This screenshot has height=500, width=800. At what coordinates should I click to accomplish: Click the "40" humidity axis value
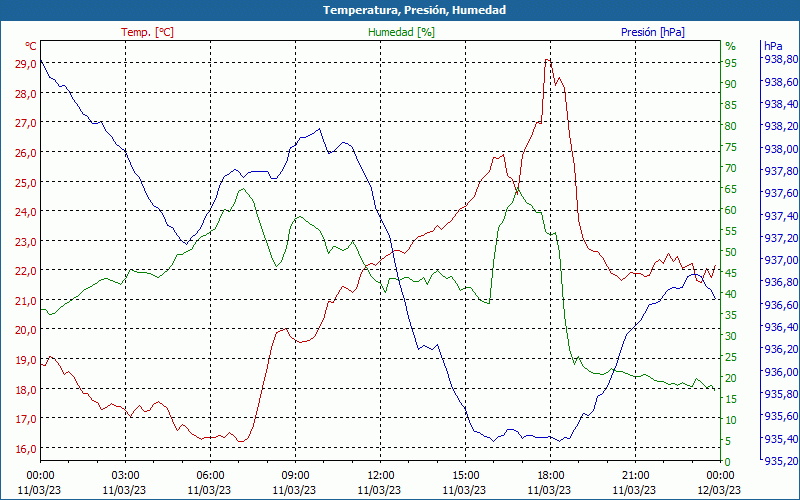click(x=731, y=294)
